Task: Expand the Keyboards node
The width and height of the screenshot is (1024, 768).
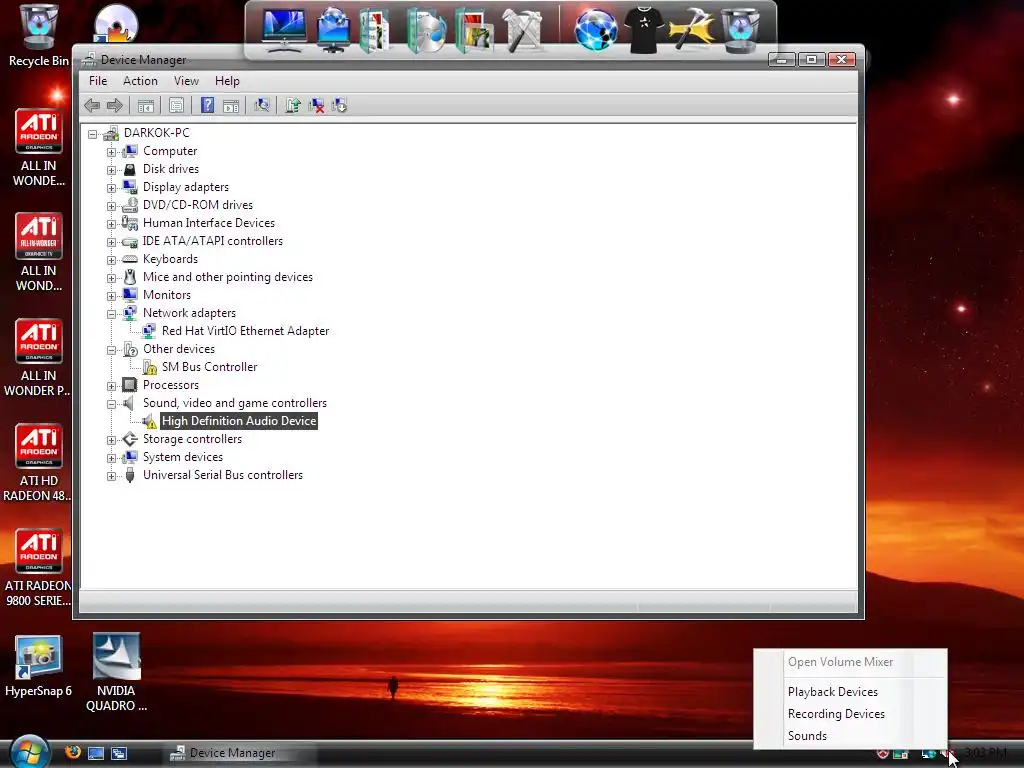Action: click(112, 260)
